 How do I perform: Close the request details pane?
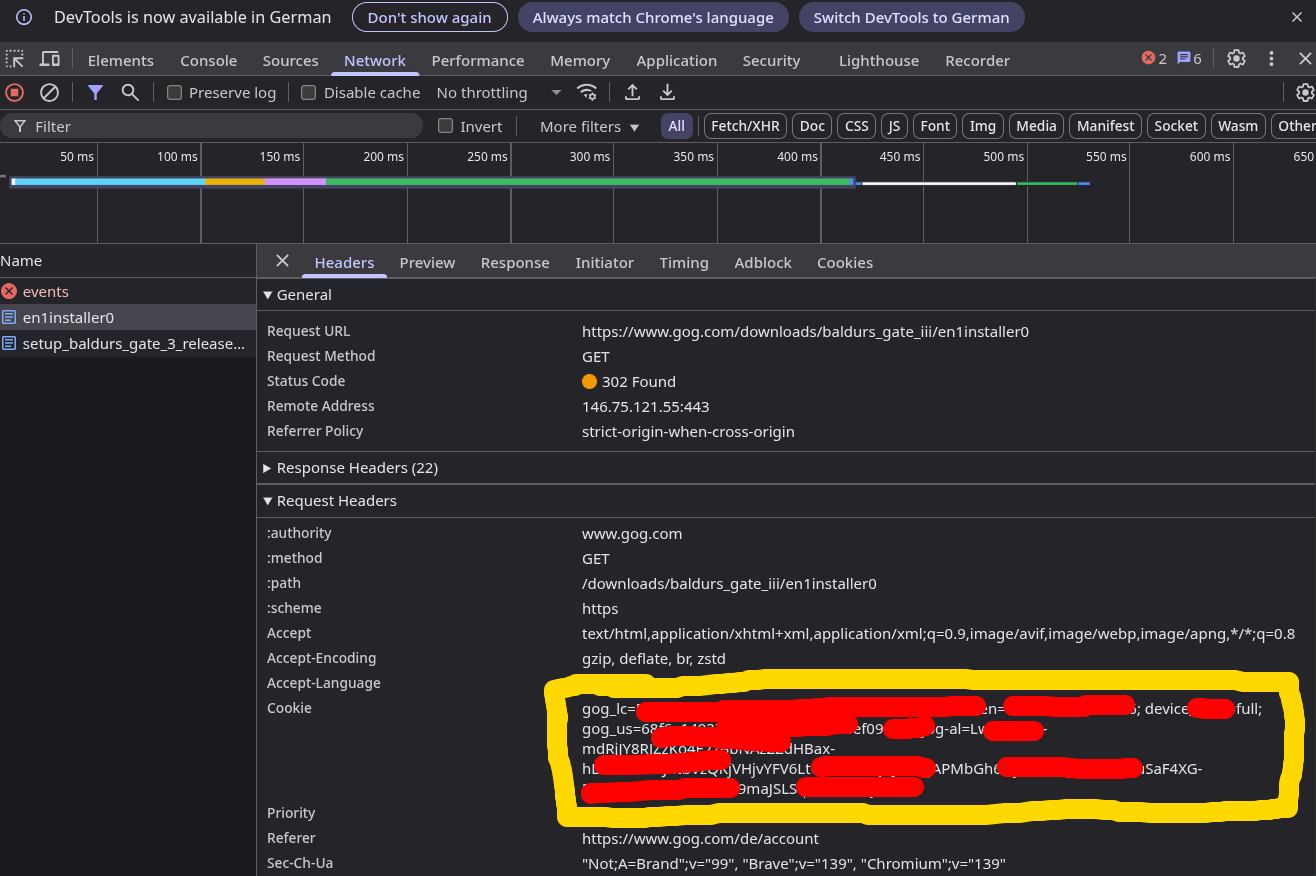coord(282,260)
